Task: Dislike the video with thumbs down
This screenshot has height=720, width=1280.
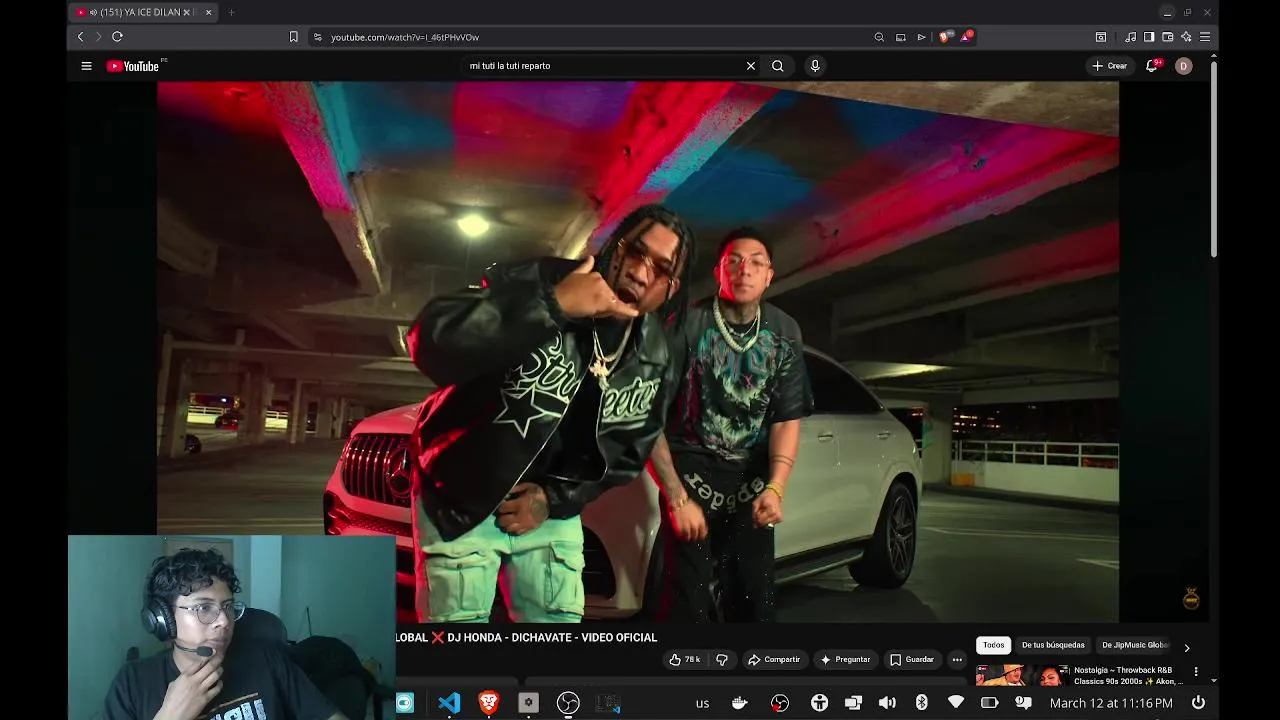Action: click(722, 660)
